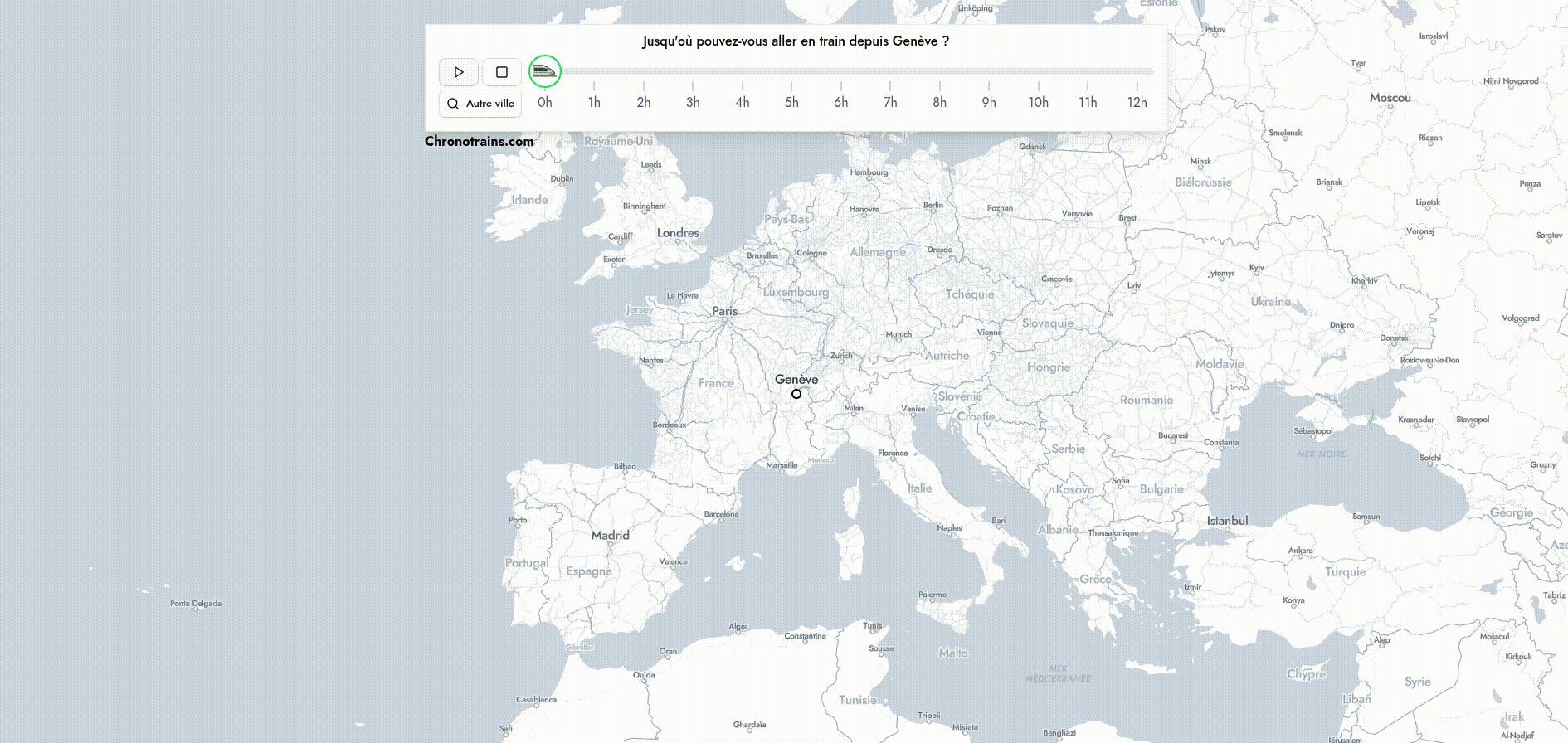The width and height of the screenshot is (1568, 743).
Task: Move slider to the 8h mark
Action: 939,102
